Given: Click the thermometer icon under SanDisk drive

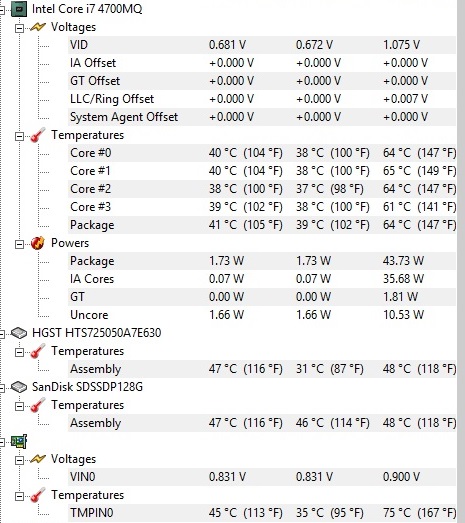Looking at the screenshot, I should click(x=37, y=405).
